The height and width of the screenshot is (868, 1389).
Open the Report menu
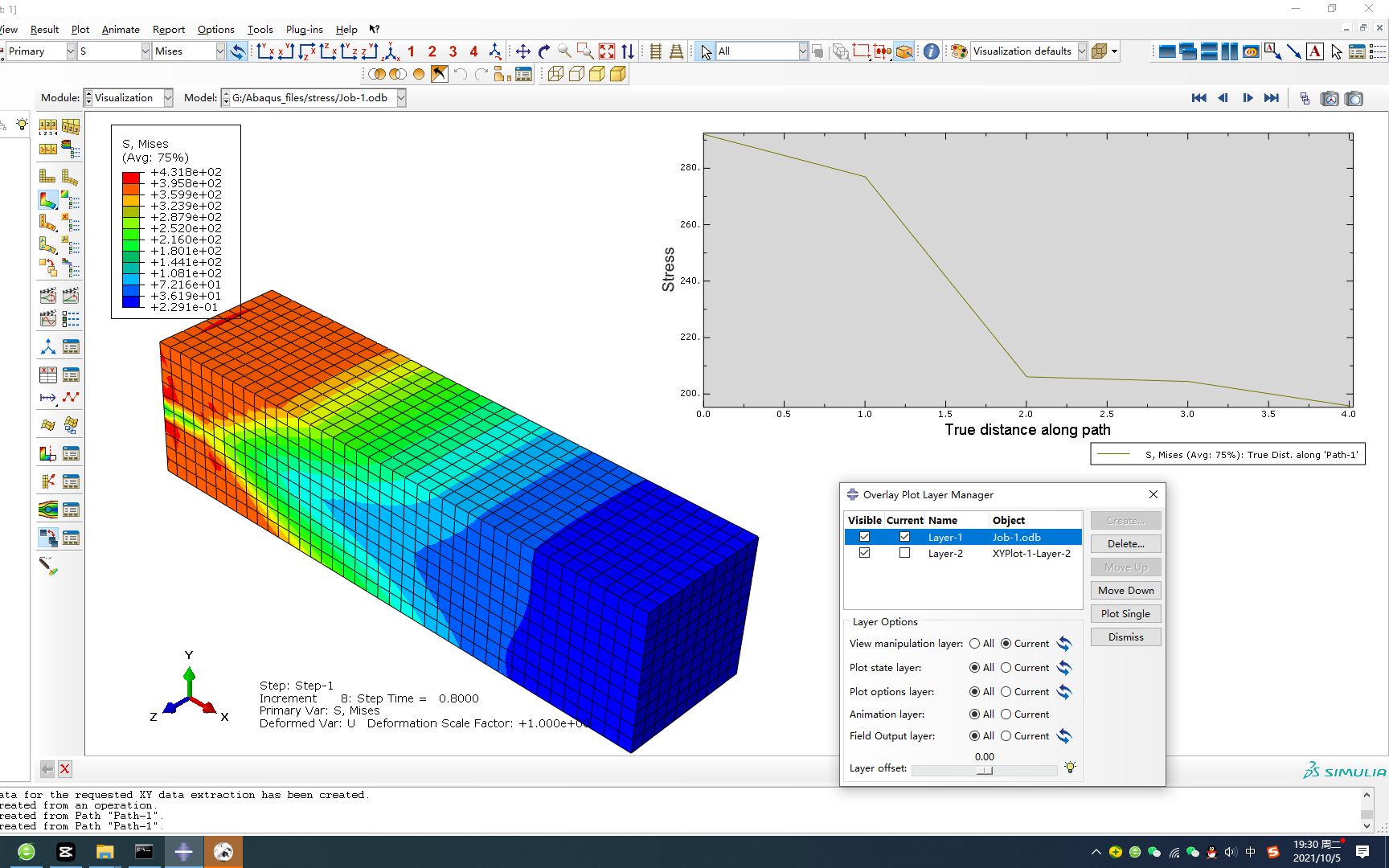coord(169,30)
